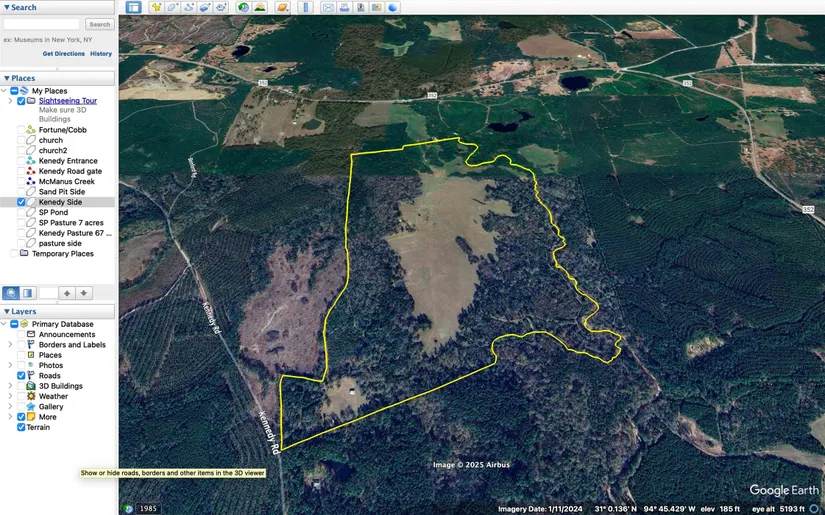Expand the Borders and Labels layer
This screenshot has width=825, height=515.
10,345
